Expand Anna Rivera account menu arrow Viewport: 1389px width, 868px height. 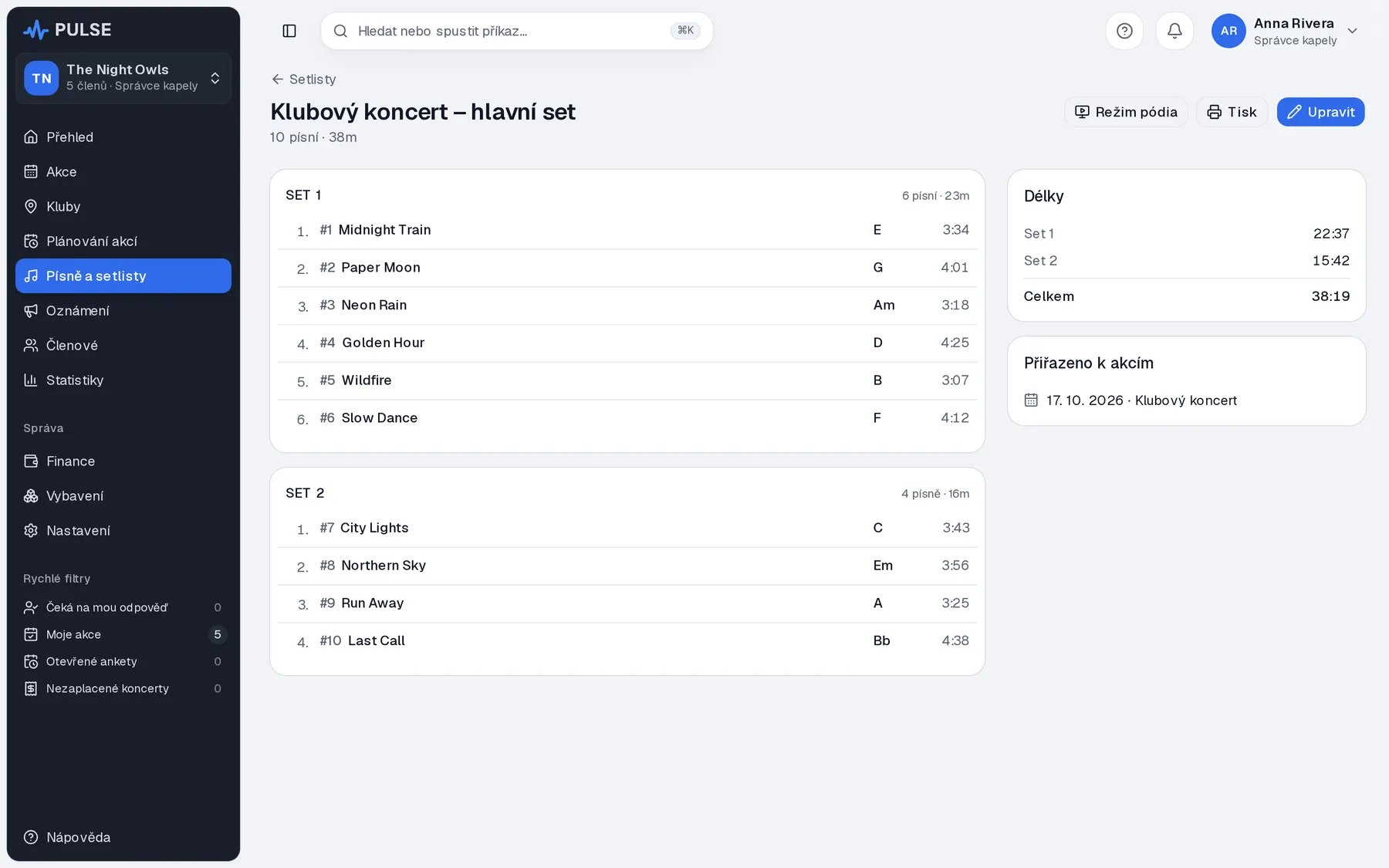[1352, 31]
